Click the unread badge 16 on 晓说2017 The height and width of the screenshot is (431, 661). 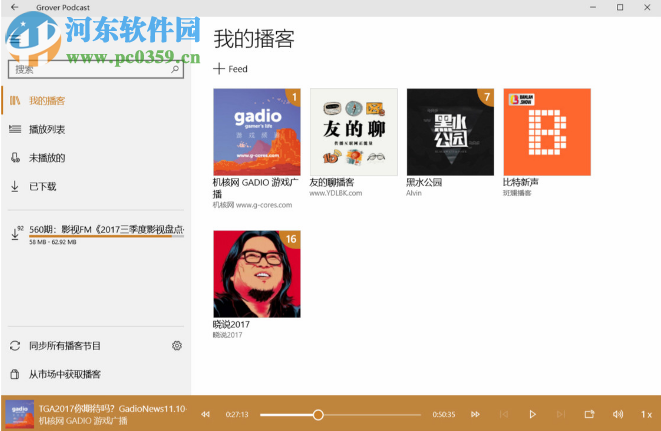(x=291, y=239)
